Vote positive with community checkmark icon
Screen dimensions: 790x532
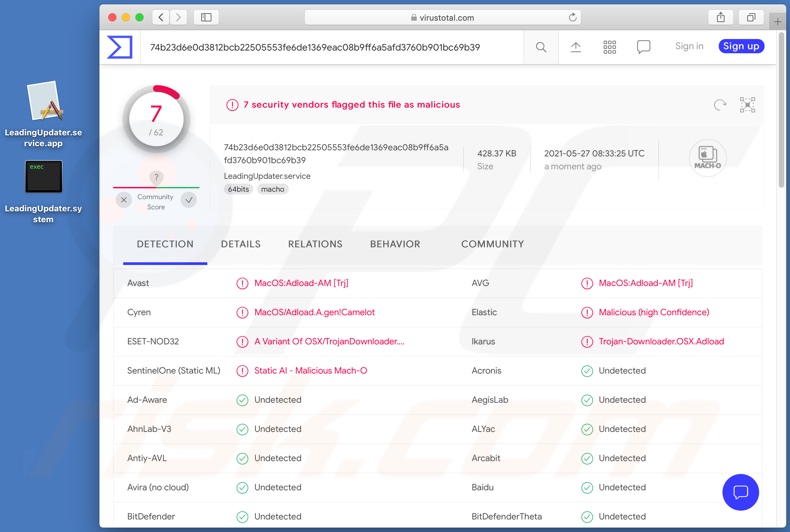(x=189, y=200)
